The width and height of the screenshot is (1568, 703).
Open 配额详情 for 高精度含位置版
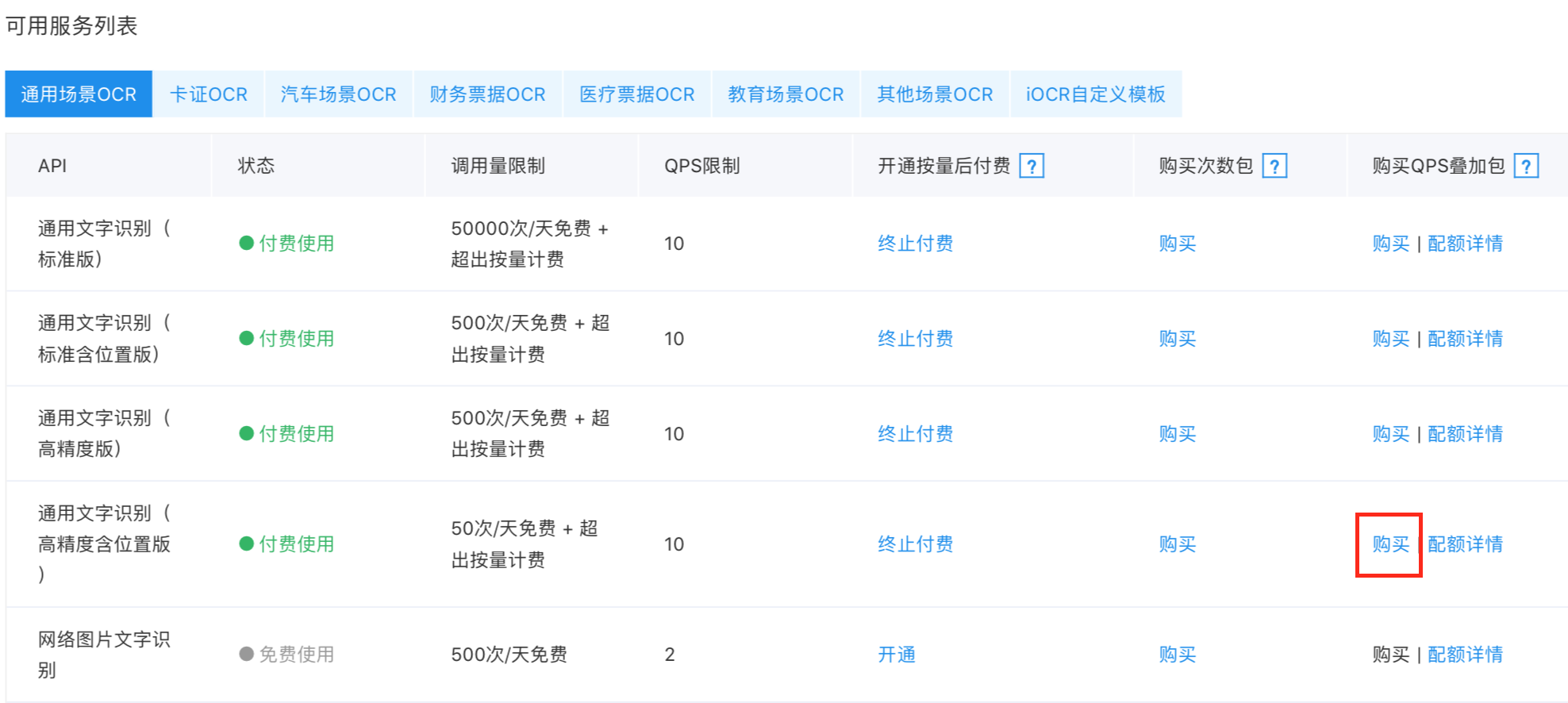[1466, 544]
